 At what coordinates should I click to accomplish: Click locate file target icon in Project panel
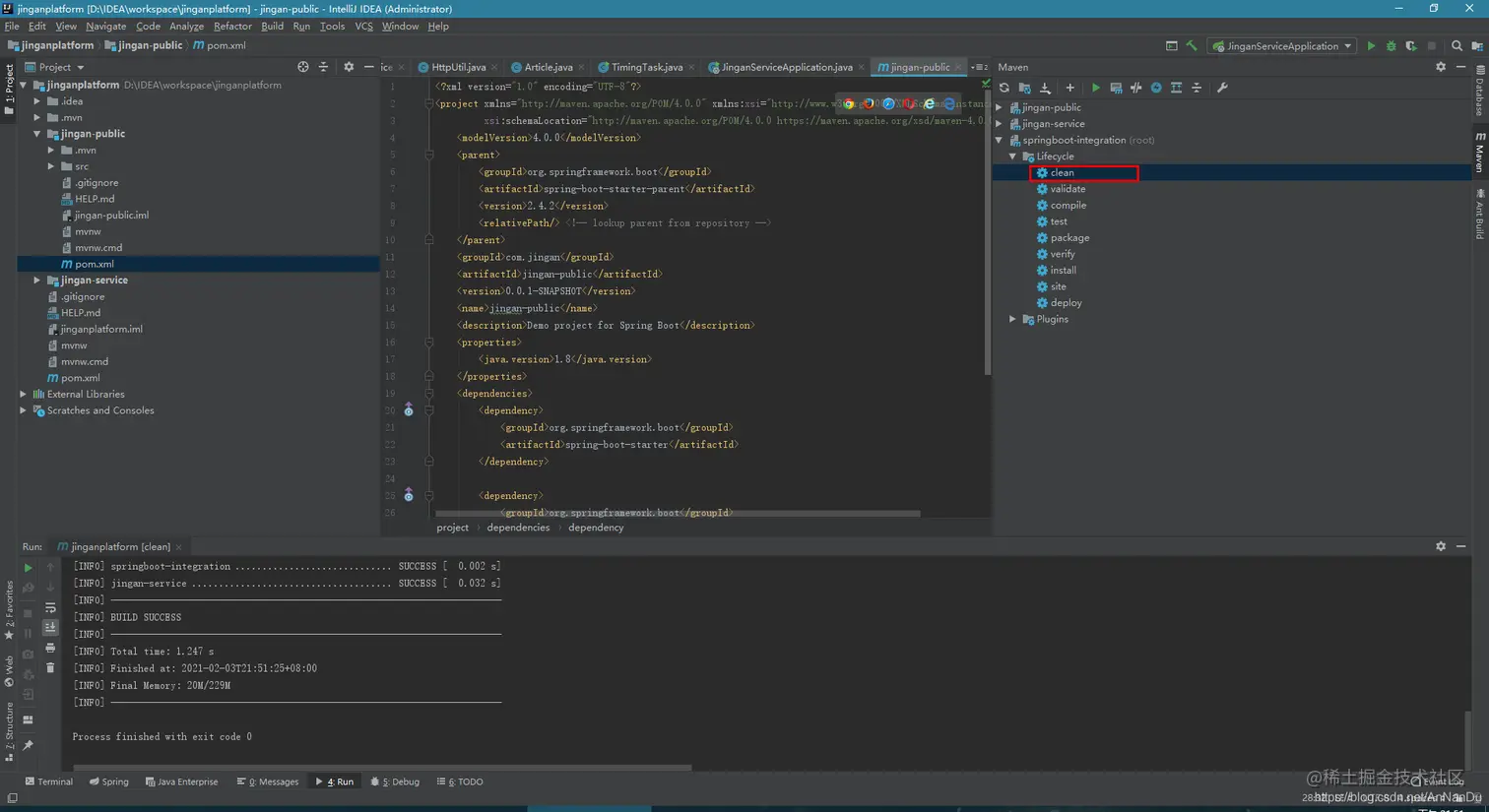tap(303, 67)
